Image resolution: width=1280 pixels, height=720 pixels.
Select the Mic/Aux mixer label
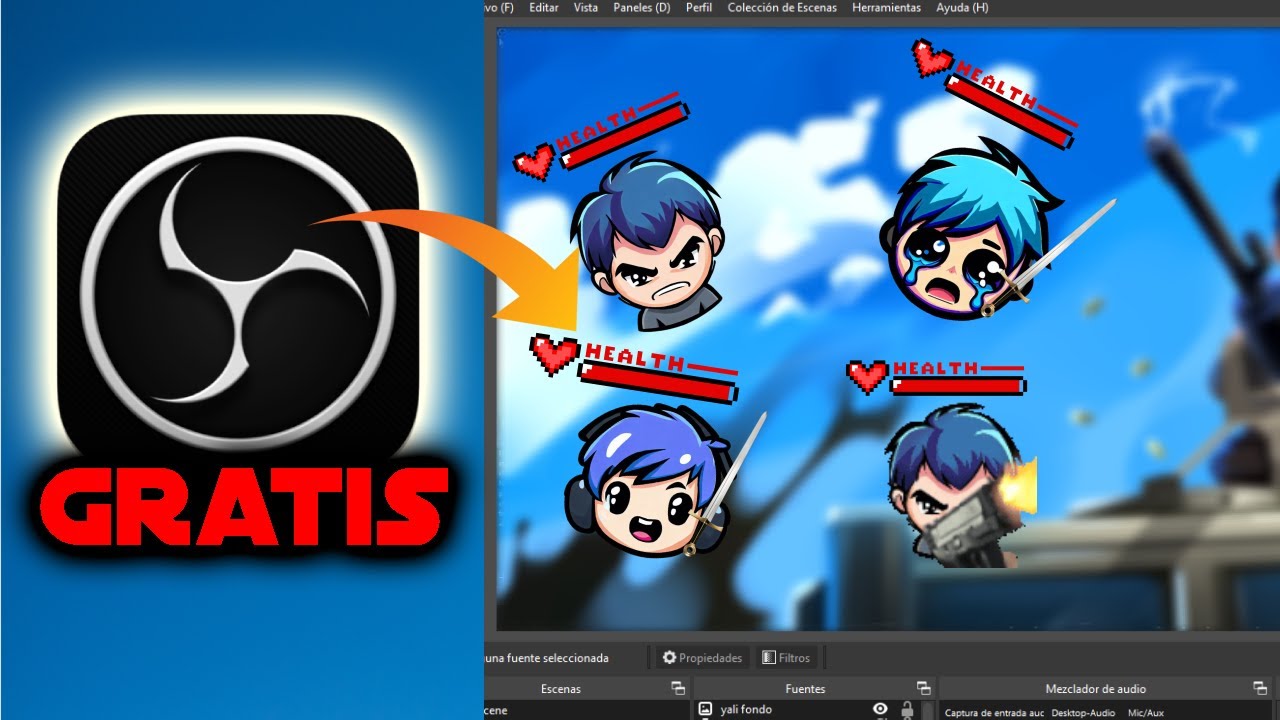(x=1148, y=713)
